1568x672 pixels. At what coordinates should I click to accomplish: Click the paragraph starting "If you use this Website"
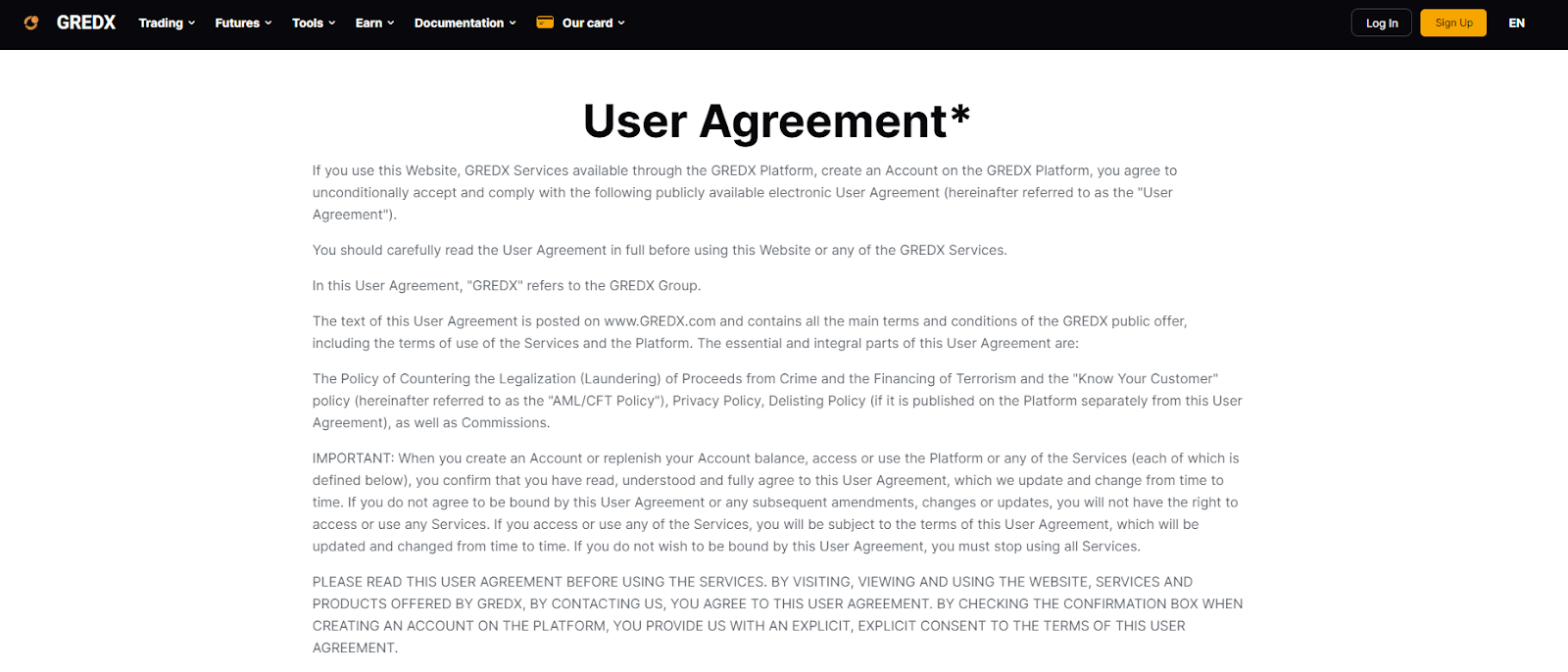pyautogui.click(x=745, y=192)
